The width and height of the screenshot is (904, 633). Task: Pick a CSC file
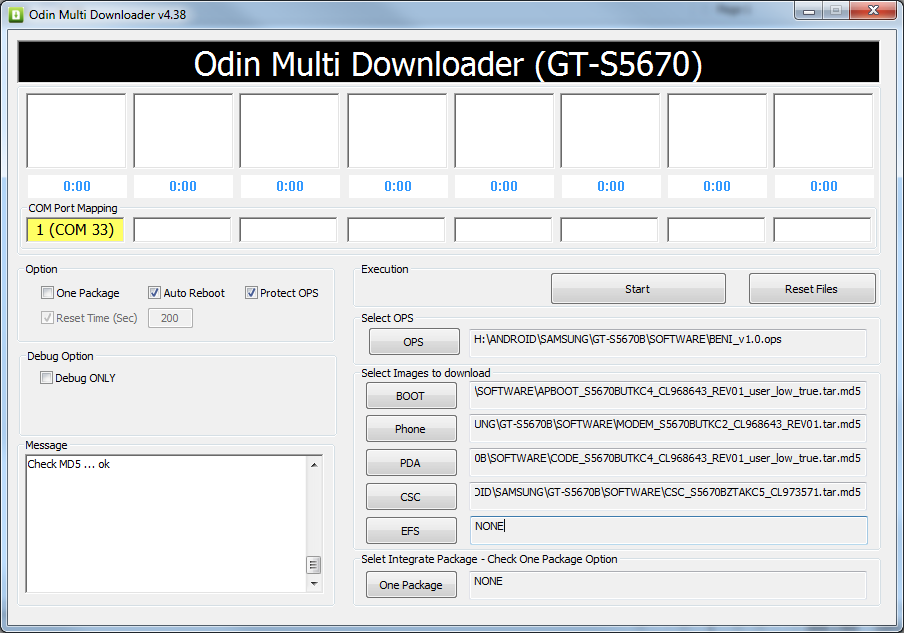click(410, 497)
